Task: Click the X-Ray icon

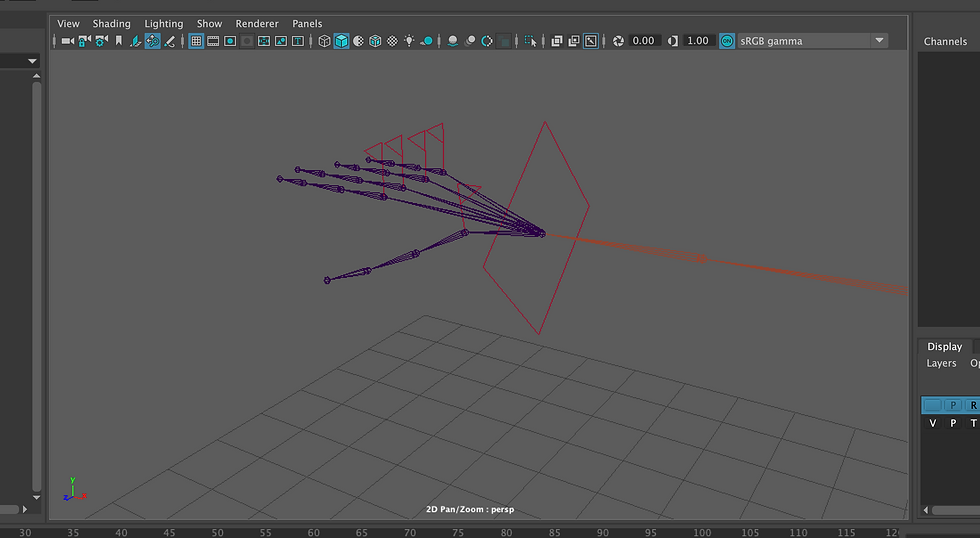Action: click(557, 41)
